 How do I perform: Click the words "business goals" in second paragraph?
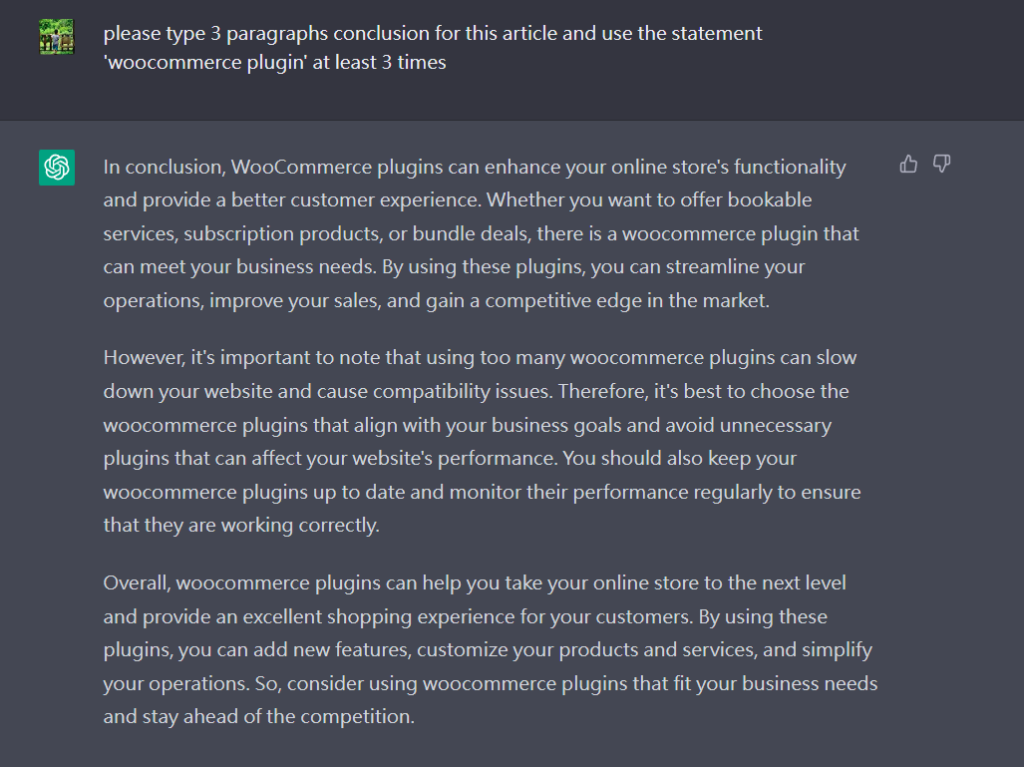coord(523,425)
